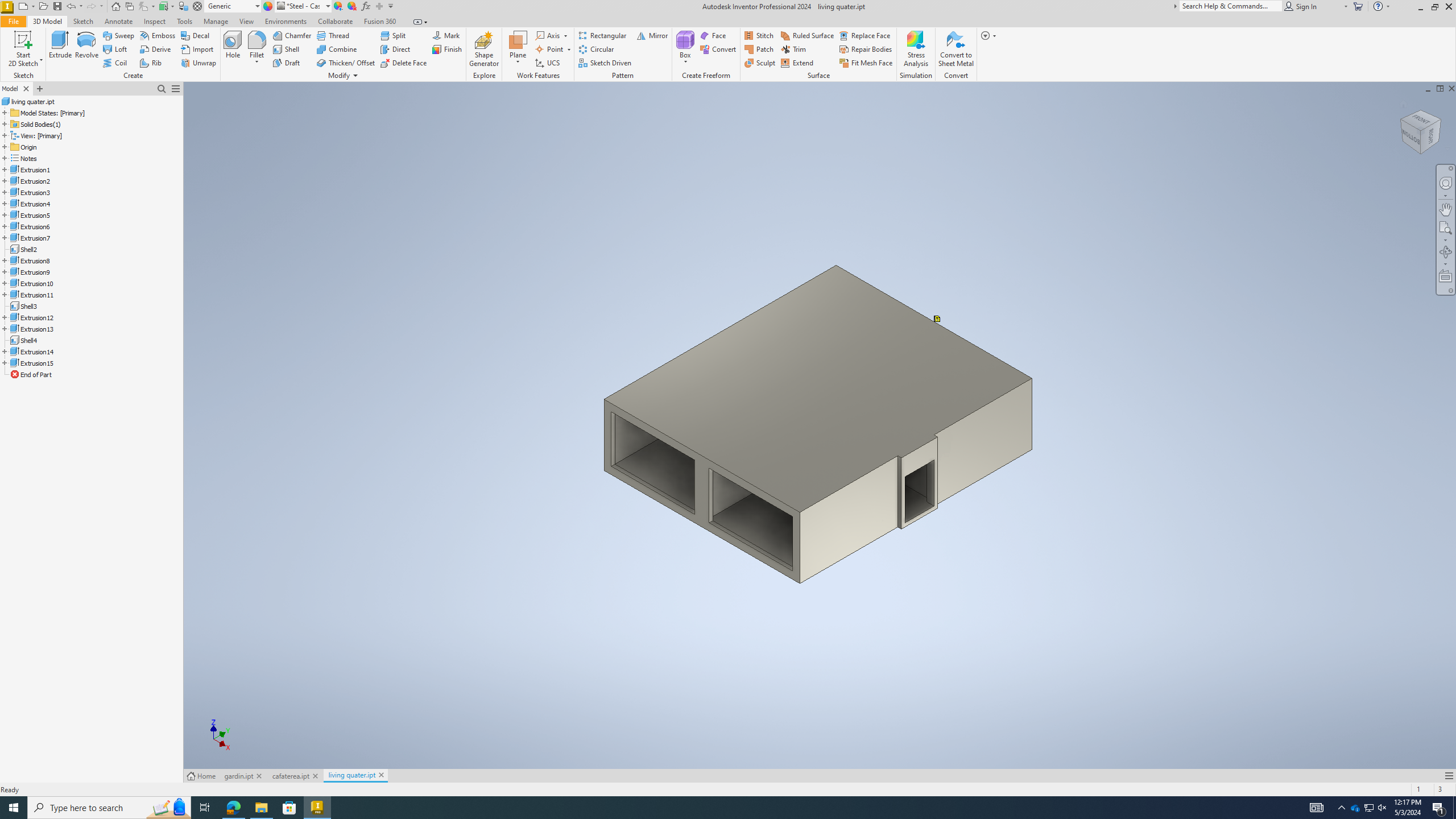Switch to cafaterea.ipt document tab

coord(290,776)
